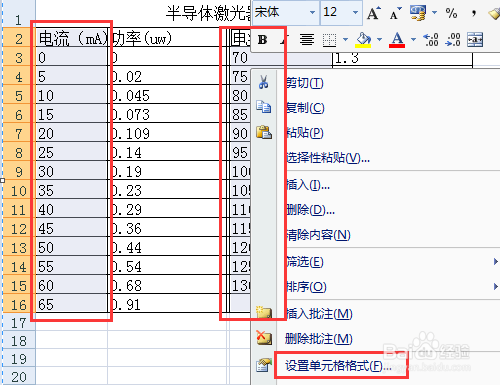Screen dimensions: 500x385
Task: Apply percent style (%) format
Action: (451, 13)
